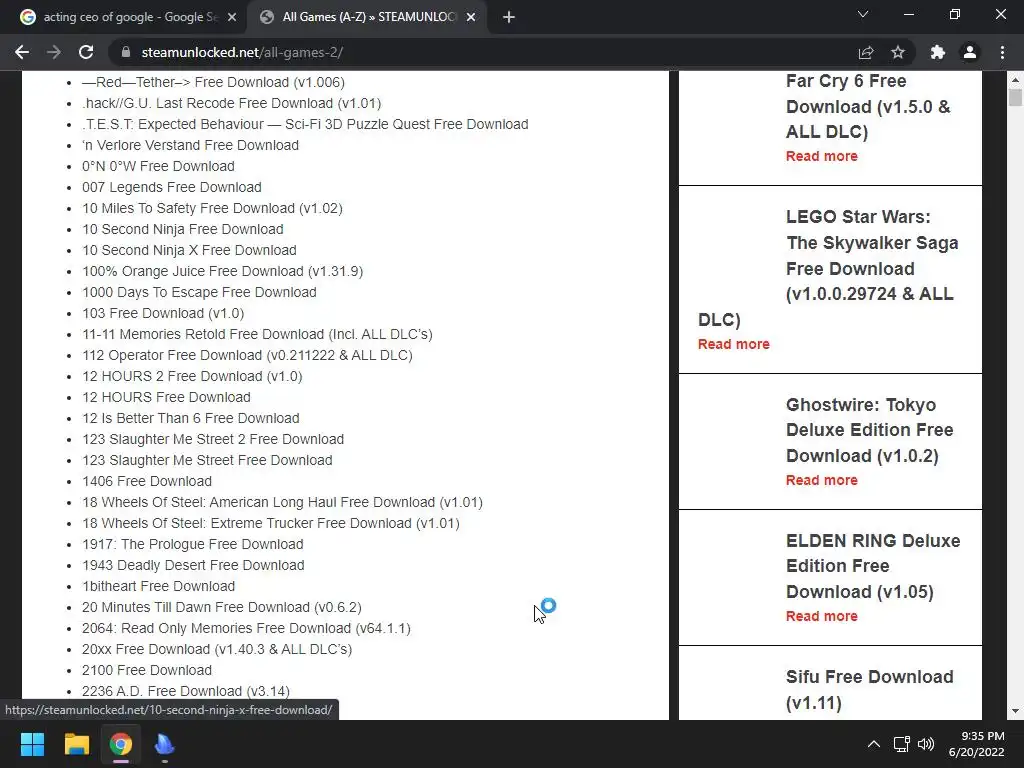Open the Windows Start menu
This screenshot has height=768, width=1024.
(32, 744)
